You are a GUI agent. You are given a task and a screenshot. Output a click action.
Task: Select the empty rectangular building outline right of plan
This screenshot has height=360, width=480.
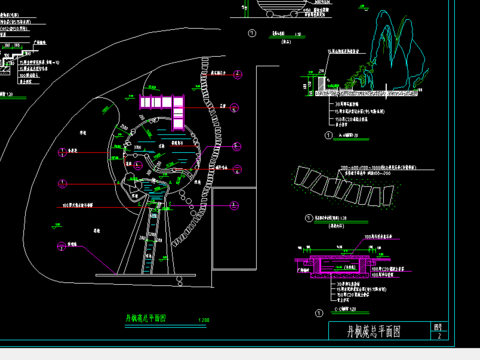pyautogui.click(x=234, y=229)
